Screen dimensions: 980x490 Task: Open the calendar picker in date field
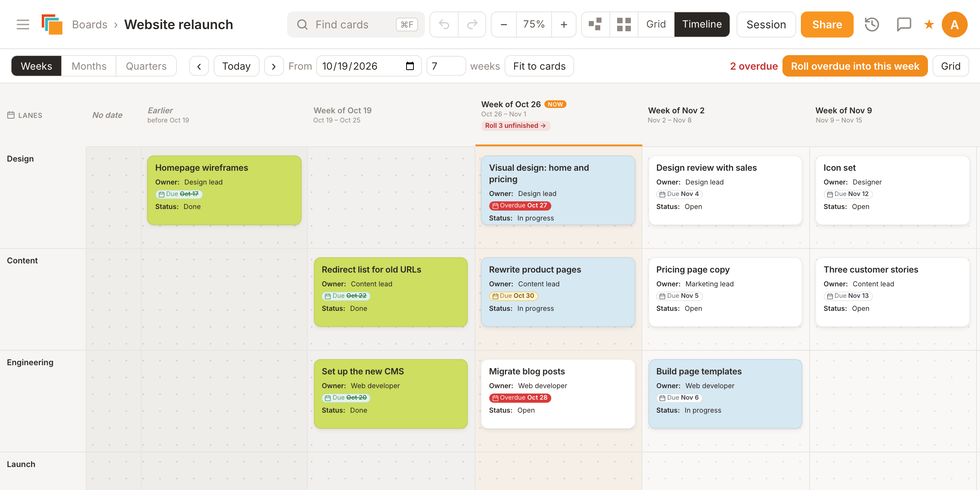(x=410, y=66)
